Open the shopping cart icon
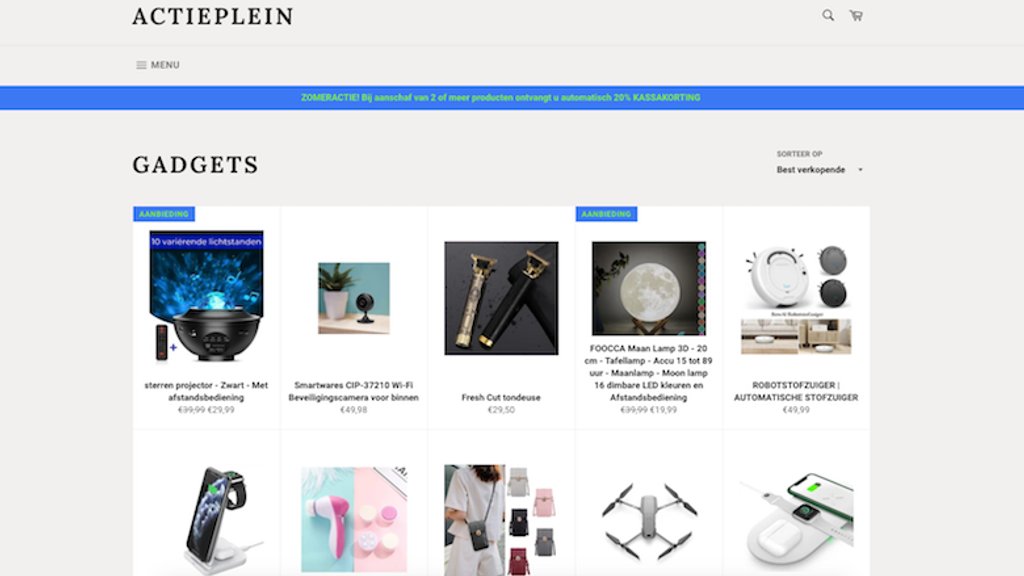1024x576 pixels. 856,15
